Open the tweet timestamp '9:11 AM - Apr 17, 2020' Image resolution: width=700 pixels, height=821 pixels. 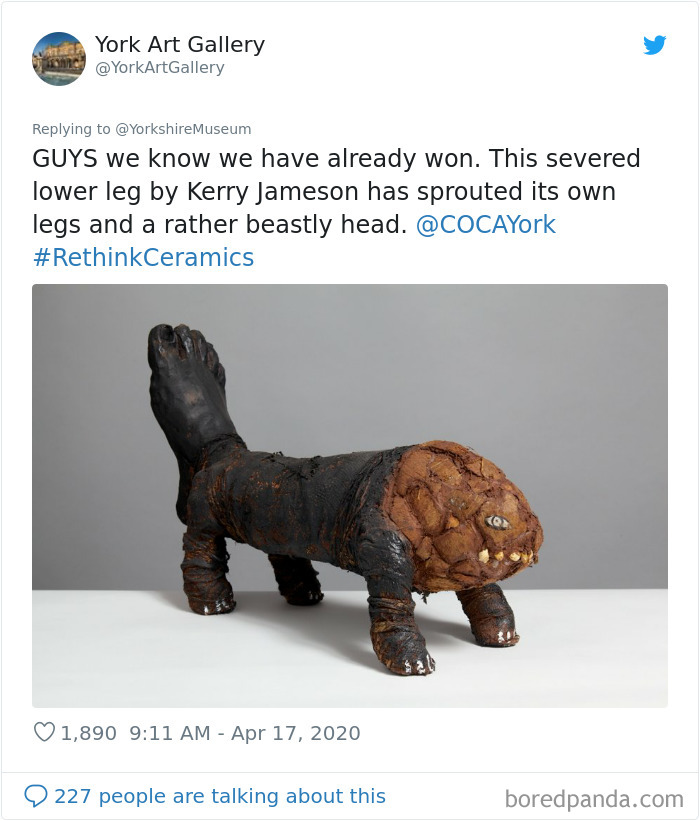point(246,733)
